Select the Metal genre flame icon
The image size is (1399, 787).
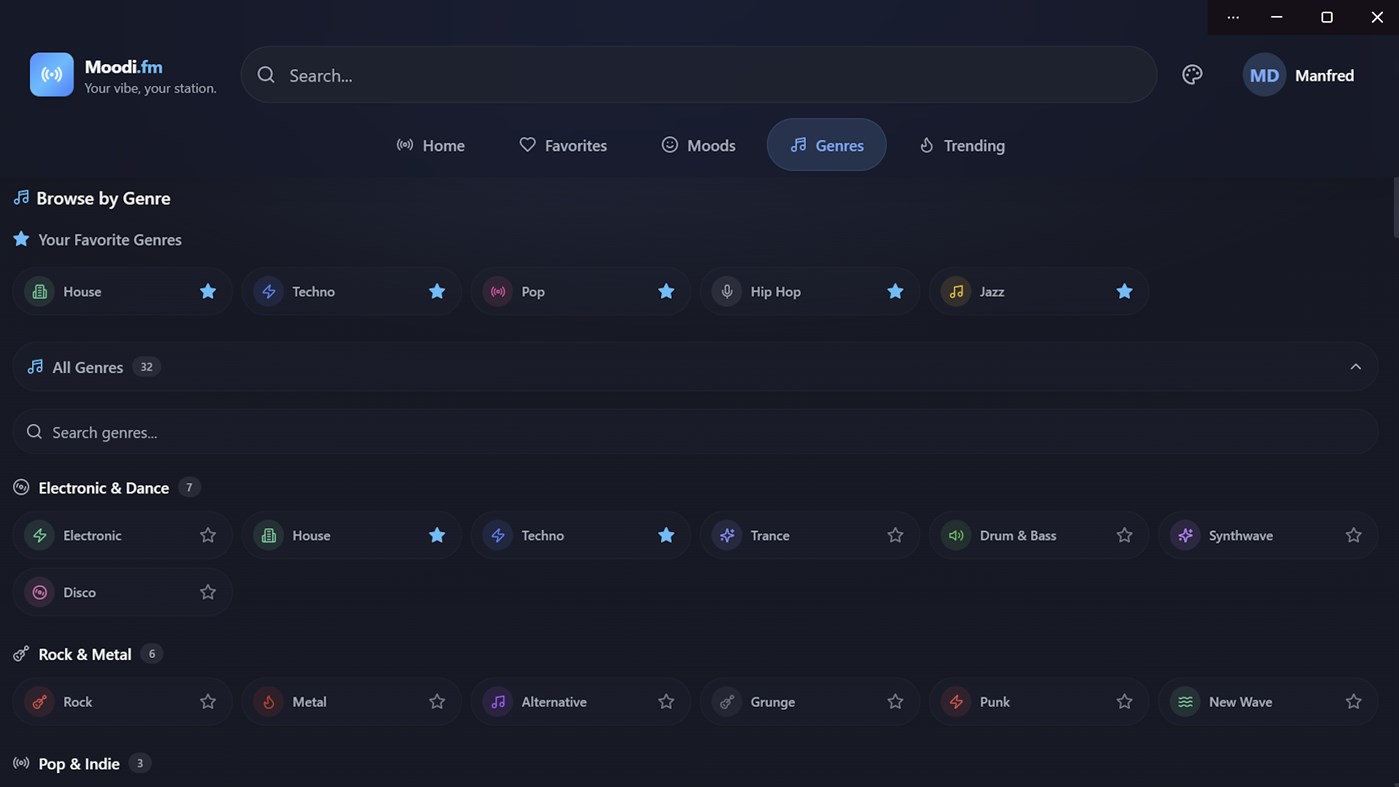coord(269,702)
